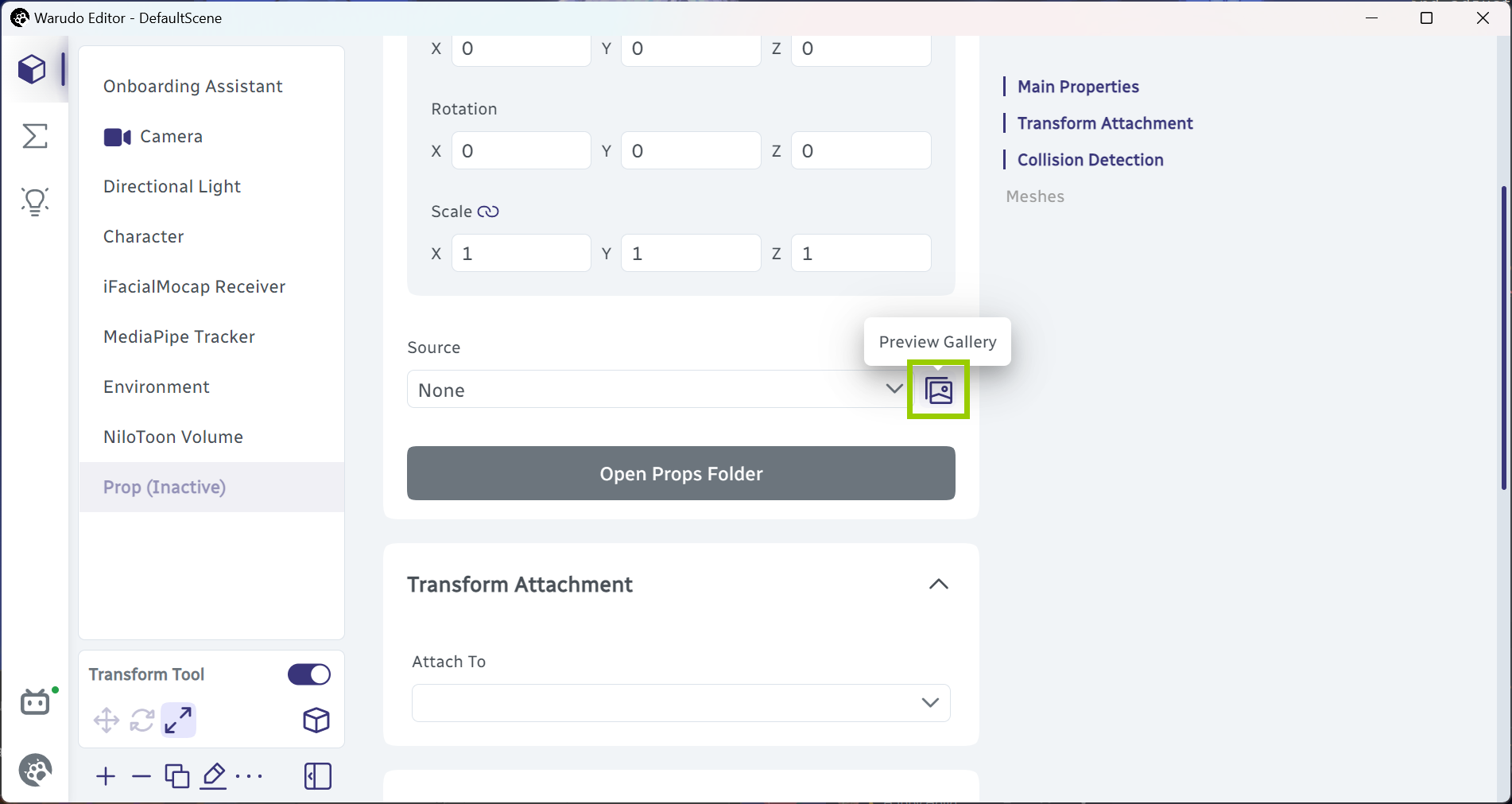Toggle the uniform Scale link icon
The width and height of the screenshot is (1512, 804).
coord(488,212)
